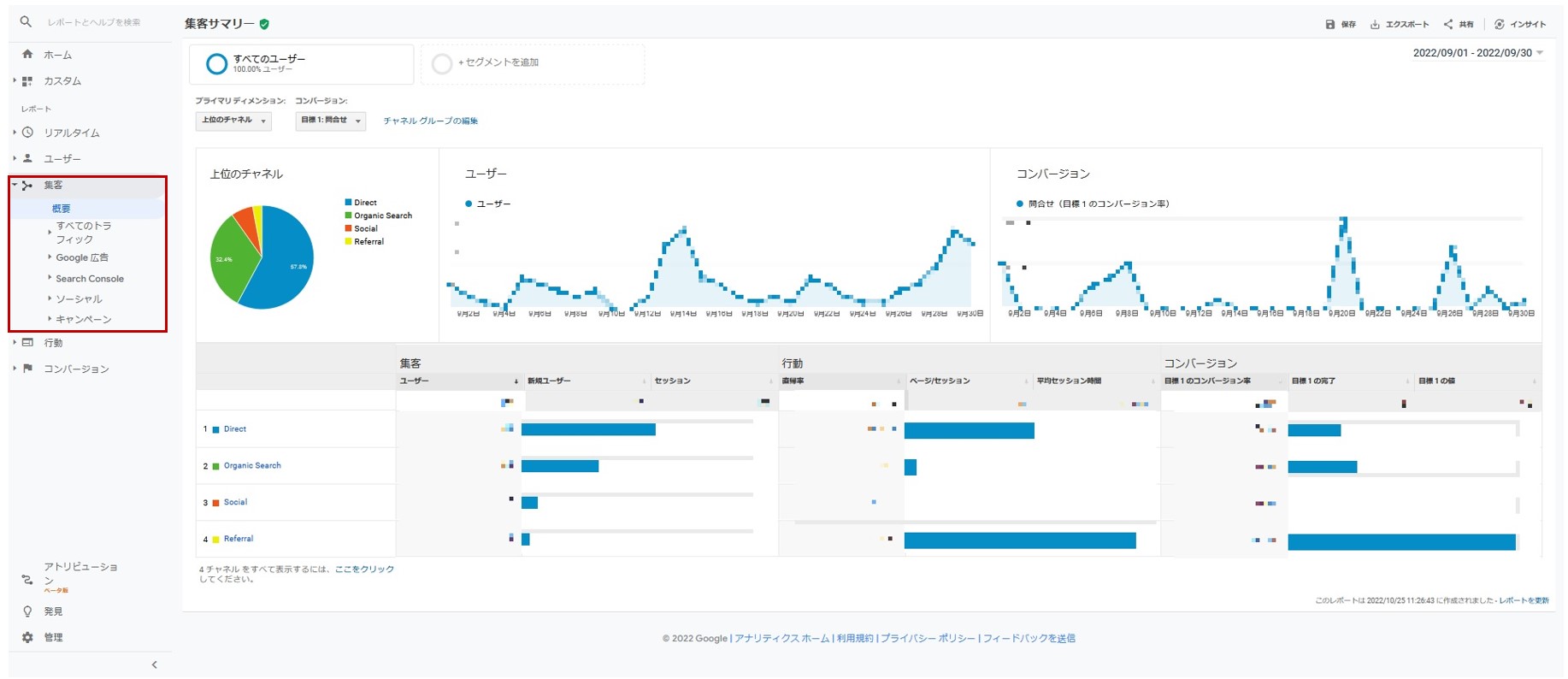Open the 上位のチャネル dimension dropdown
The height and width of the screenshot is (679, 1568).
point(233,121)
